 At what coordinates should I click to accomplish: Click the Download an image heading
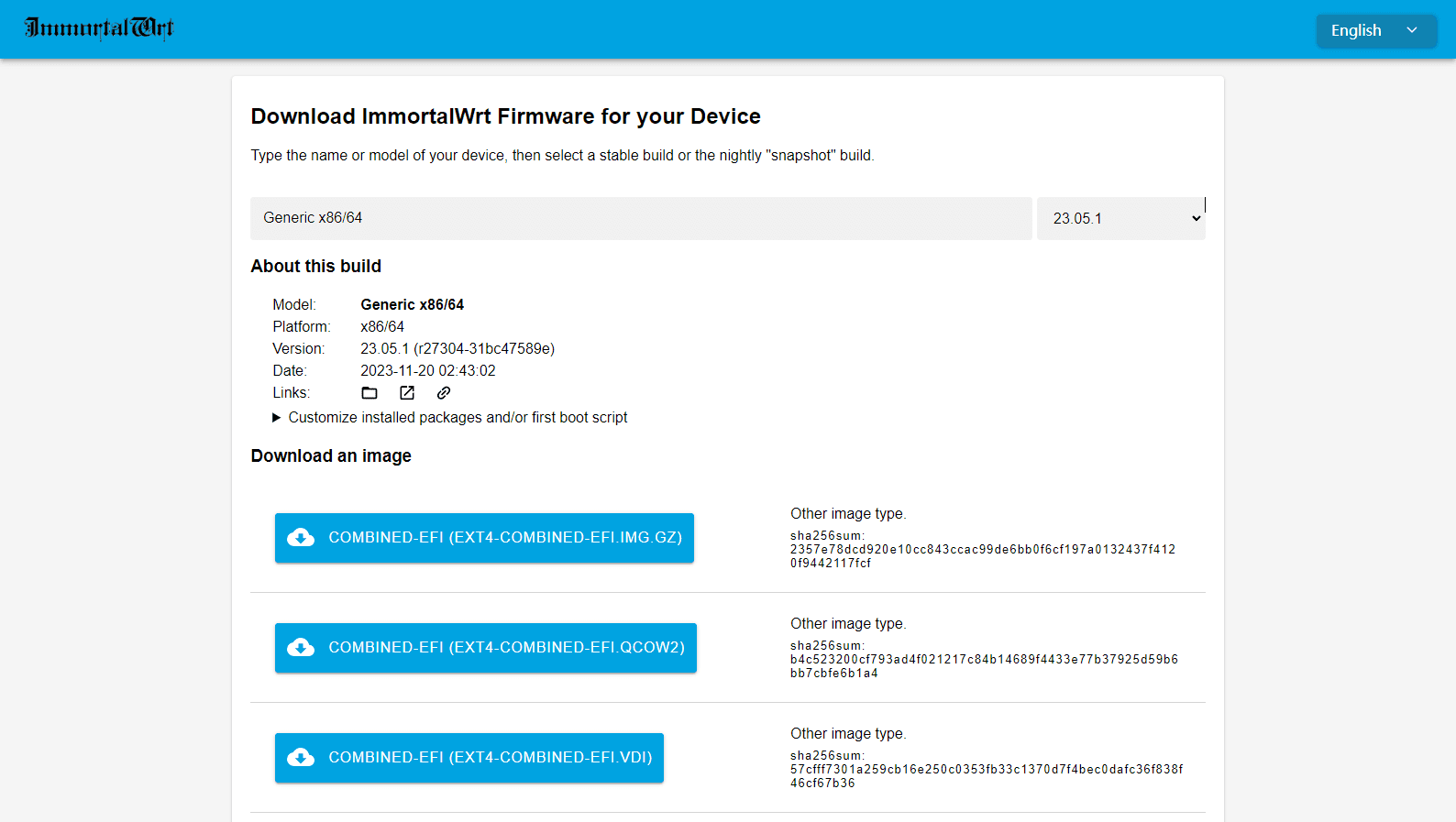(331, 456)
